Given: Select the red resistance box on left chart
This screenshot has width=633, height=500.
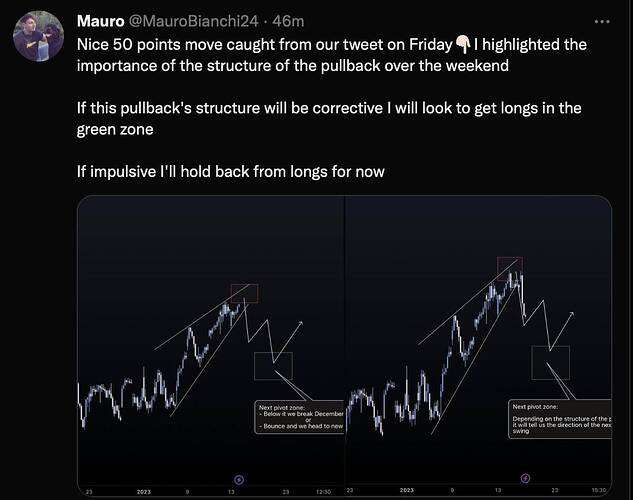Looking at the screenshot, I should click(x=245, y=293).
